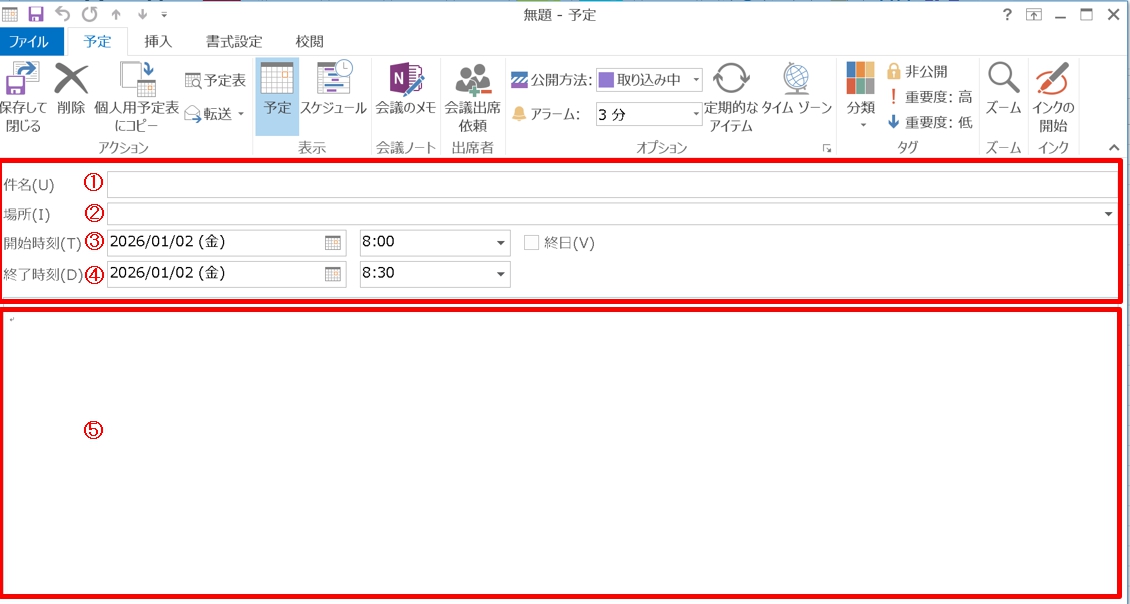Image resolution: width=1130 pixels, height=604 pixels.
Task: Switch to Scheduling (スケジュール) view
Action: click(x=333, y=88)
